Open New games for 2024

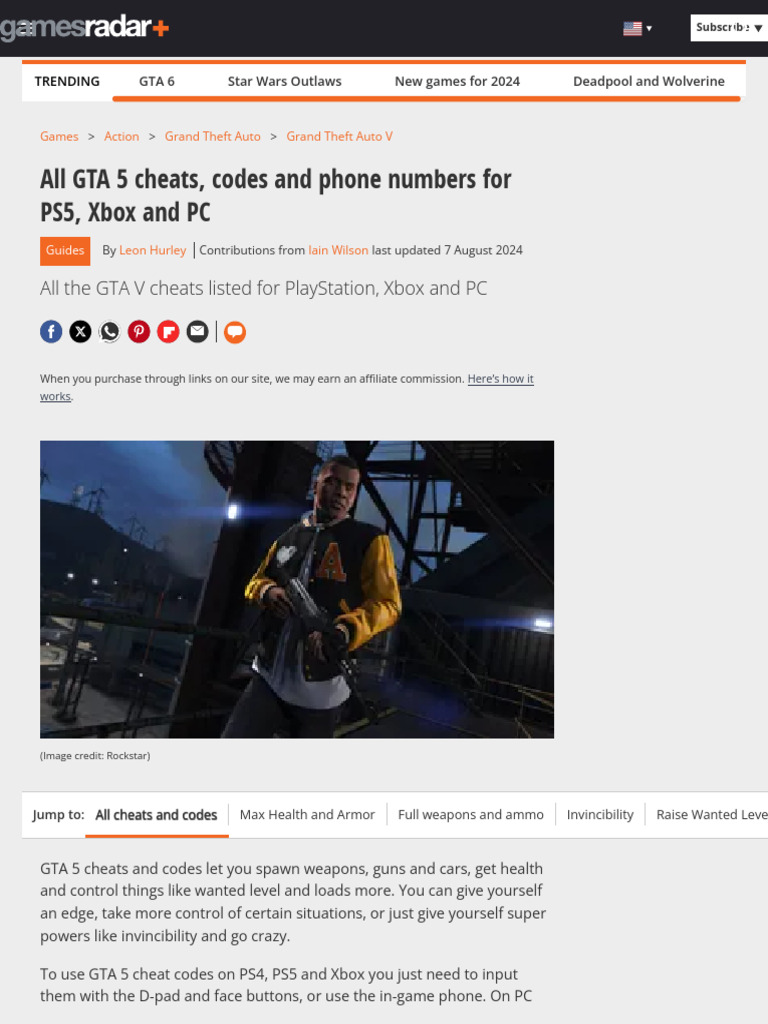[x=457, y=81]
